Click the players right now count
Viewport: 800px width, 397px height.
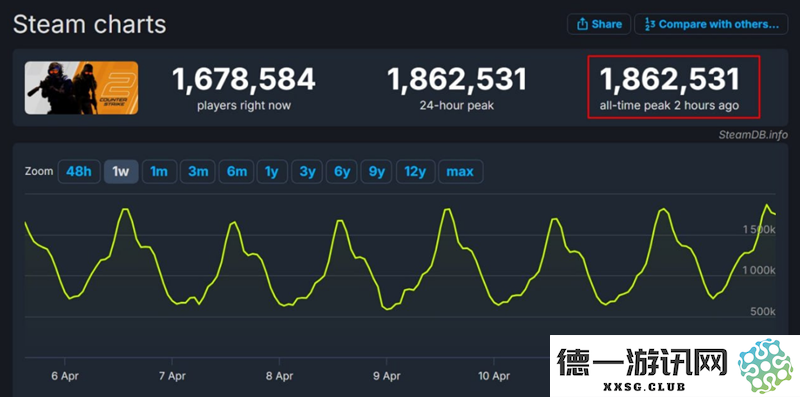click(x=244, y=80)
